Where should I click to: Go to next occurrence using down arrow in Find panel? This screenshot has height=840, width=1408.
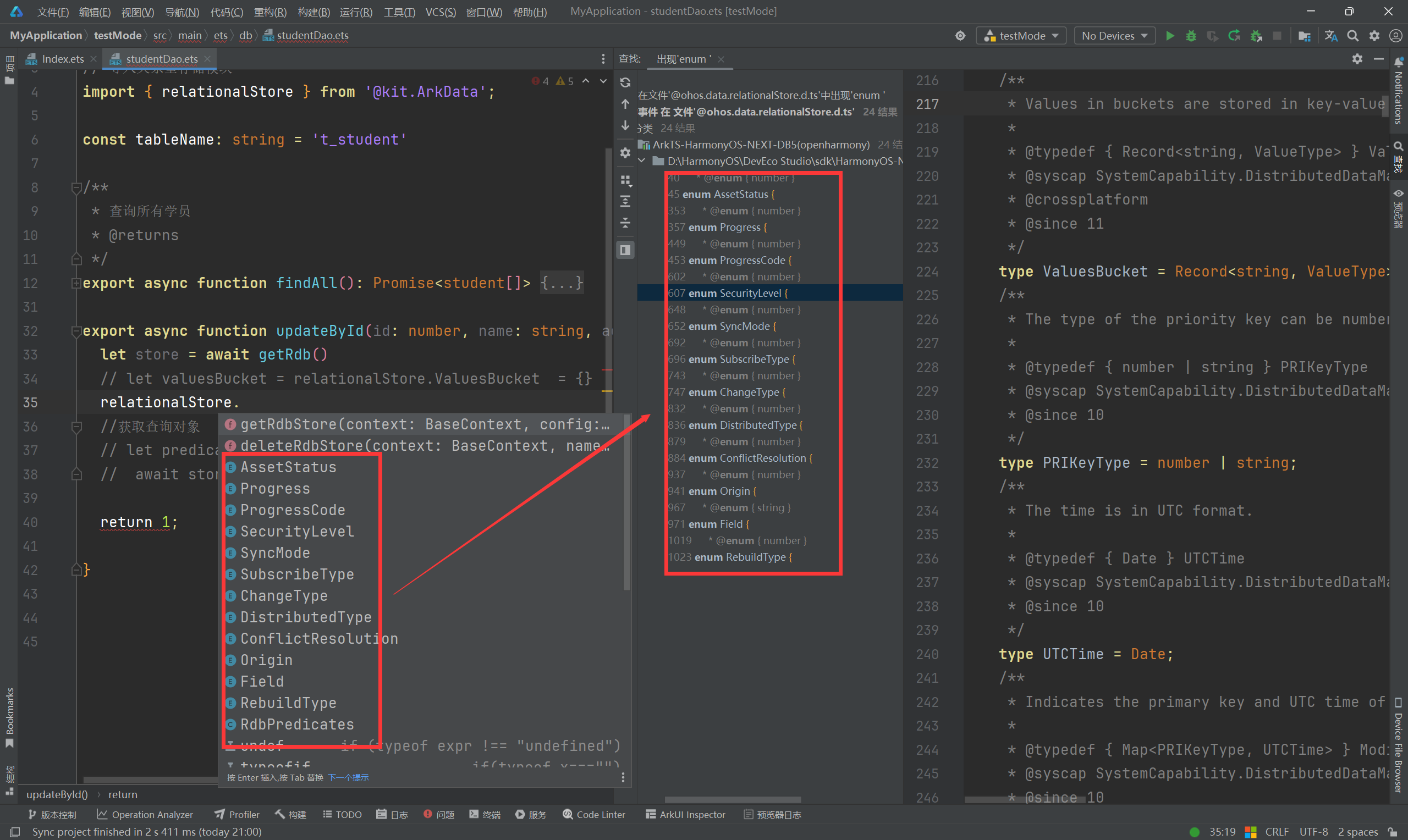pyautogui.click(x=625, y=126)
